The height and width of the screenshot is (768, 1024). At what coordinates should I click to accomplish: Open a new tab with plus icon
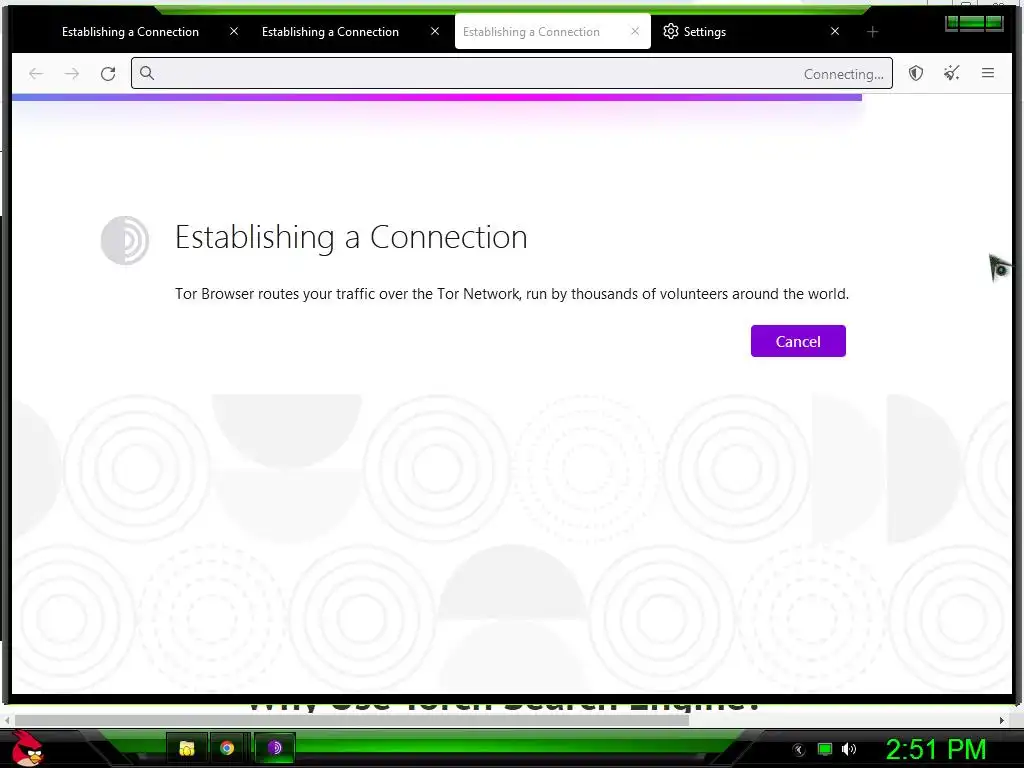872,31
